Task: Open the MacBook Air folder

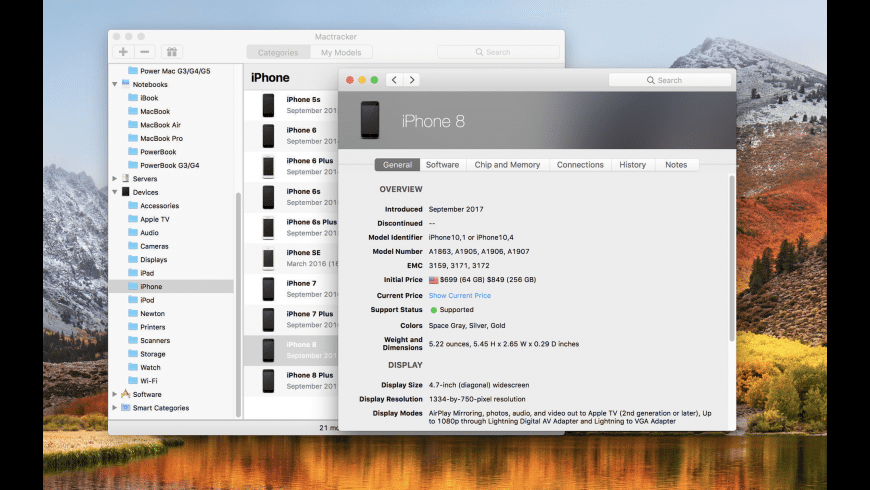Action: pyautogui.click(x=155, y=125)
